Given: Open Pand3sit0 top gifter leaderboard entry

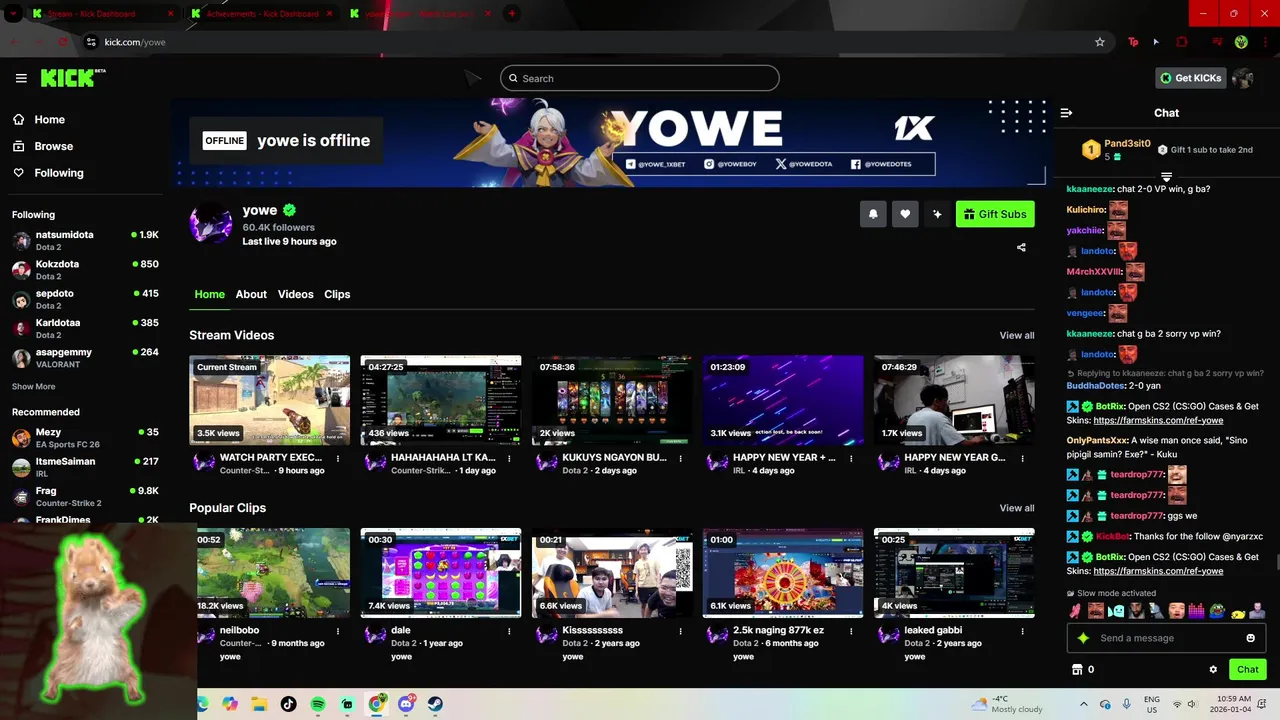Looking at the screenshot, I should [1115, 150].
